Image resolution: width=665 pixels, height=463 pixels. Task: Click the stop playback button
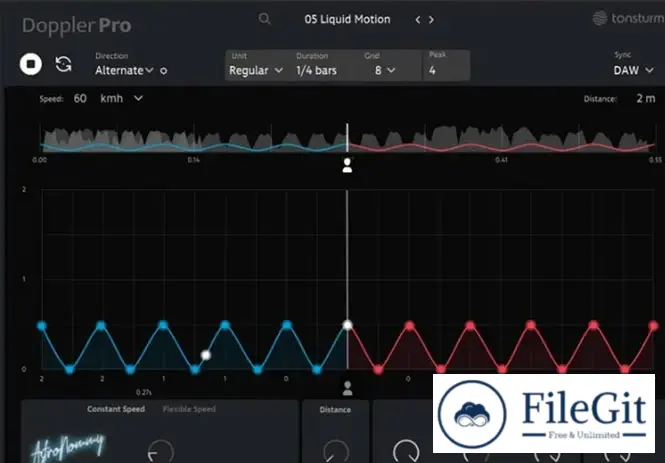[31, 64]
